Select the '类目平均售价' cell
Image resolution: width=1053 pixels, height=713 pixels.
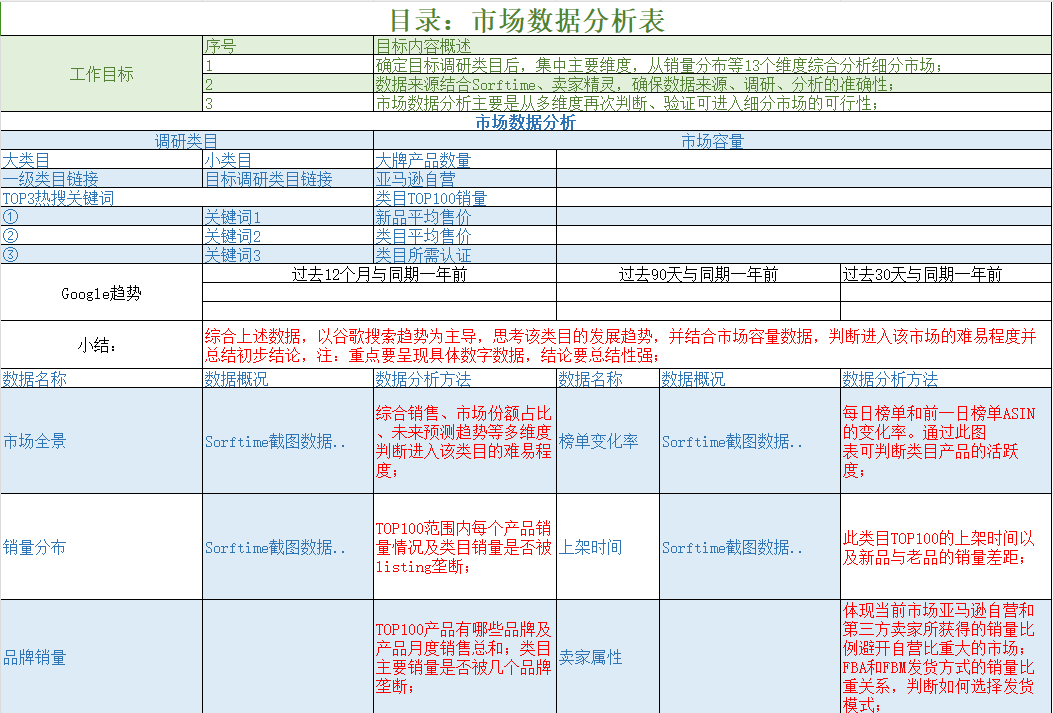coord(465,235)
